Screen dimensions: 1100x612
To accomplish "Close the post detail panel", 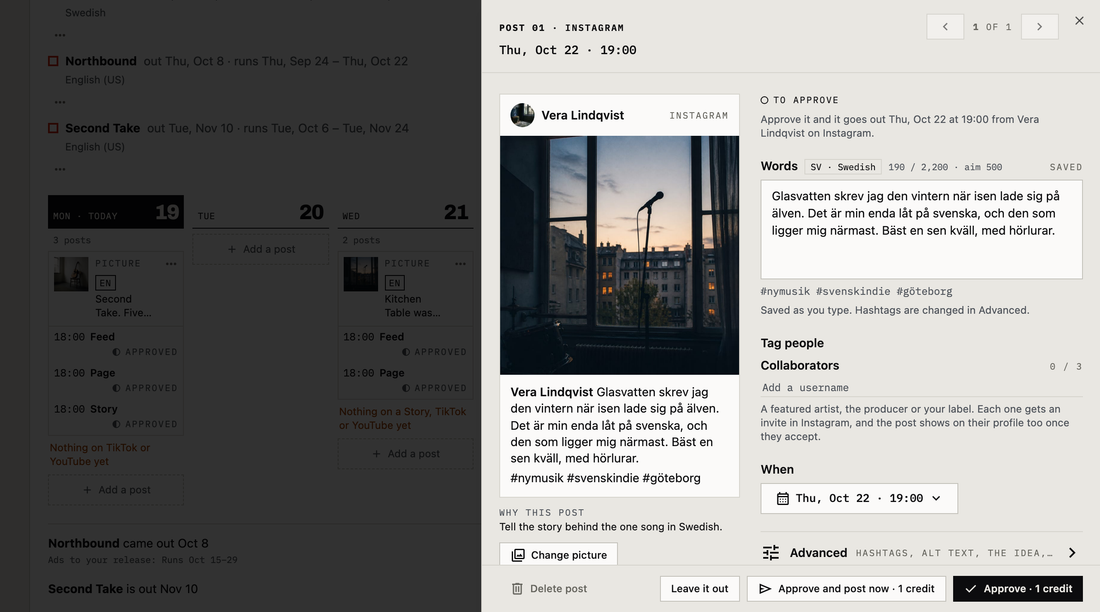I will (x=1079, y=21).
